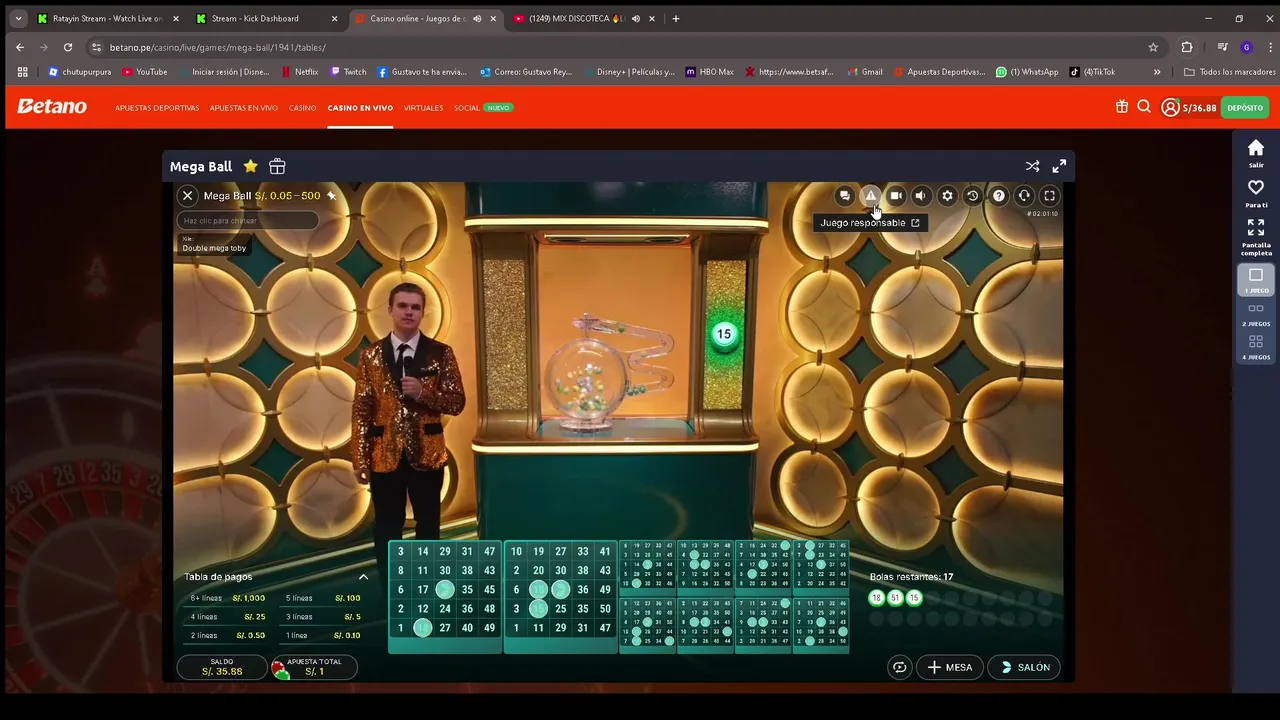Click the gift icon beside Mega Ball
This screenshot has height=720, width=1280.
pyautogui.click(x=277, y=166)
